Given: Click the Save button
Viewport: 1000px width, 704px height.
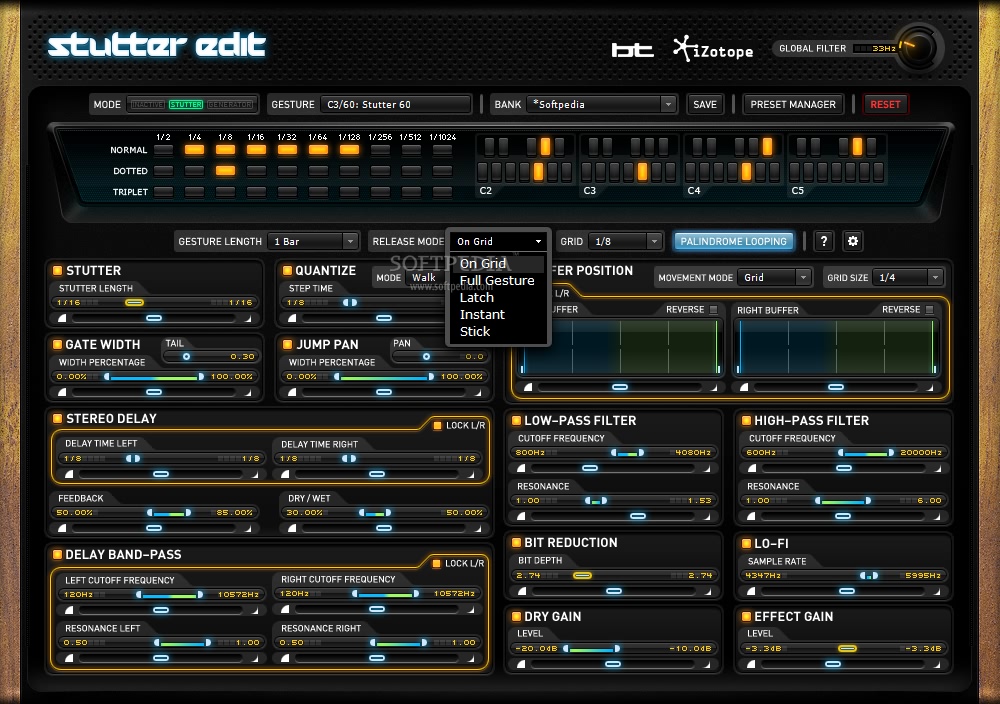Looking at the screenshot, I should [705, 104].
